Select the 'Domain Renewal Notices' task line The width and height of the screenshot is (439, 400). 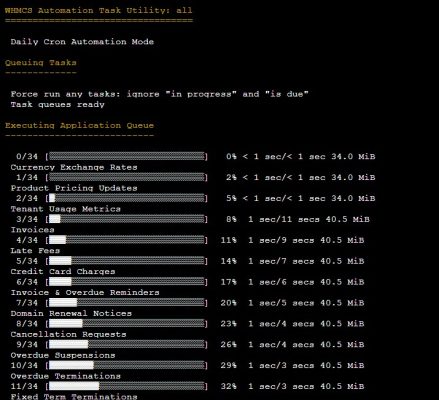71,313
